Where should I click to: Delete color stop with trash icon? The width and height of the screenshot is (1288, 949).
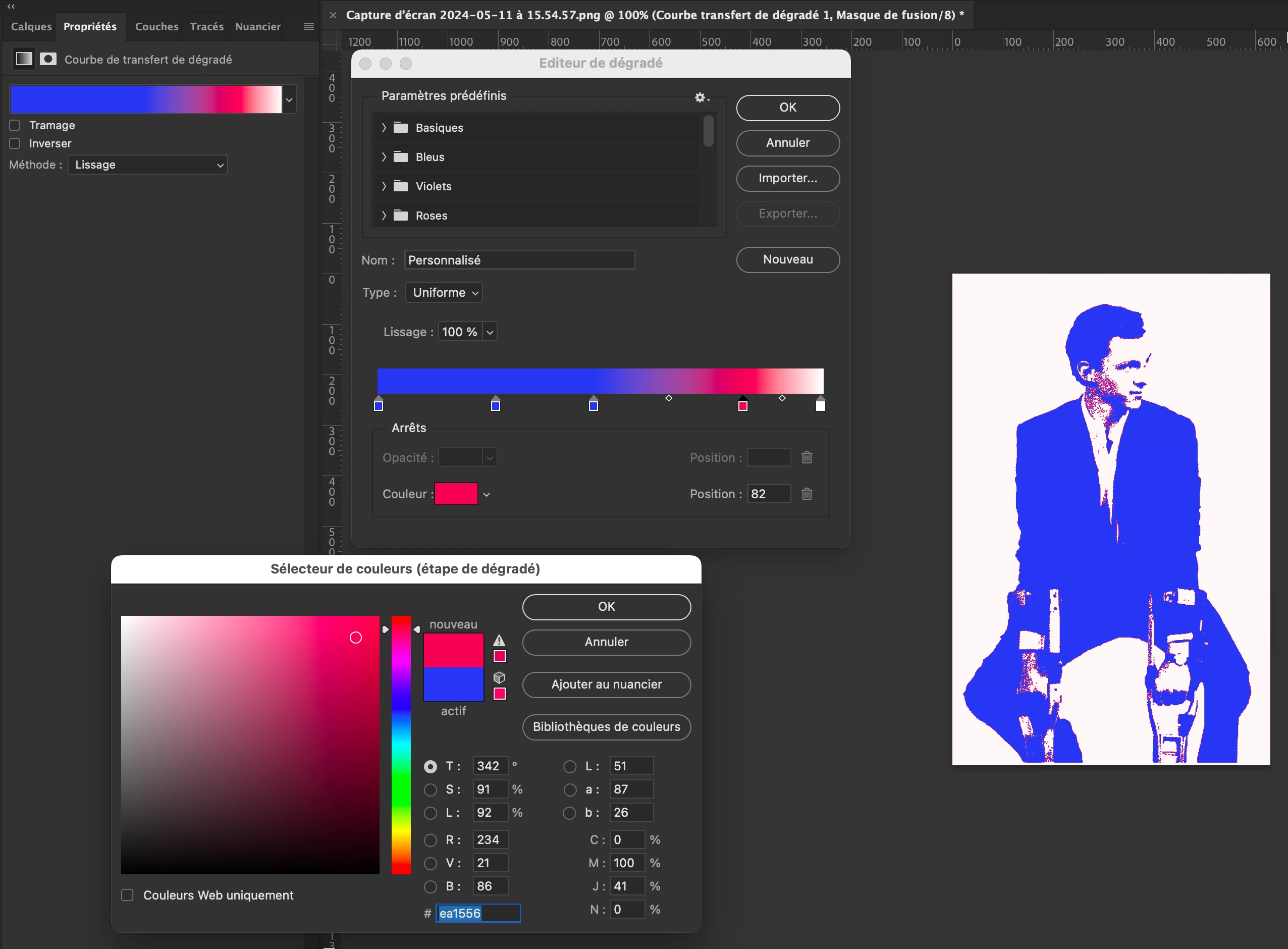pos(807,494)
